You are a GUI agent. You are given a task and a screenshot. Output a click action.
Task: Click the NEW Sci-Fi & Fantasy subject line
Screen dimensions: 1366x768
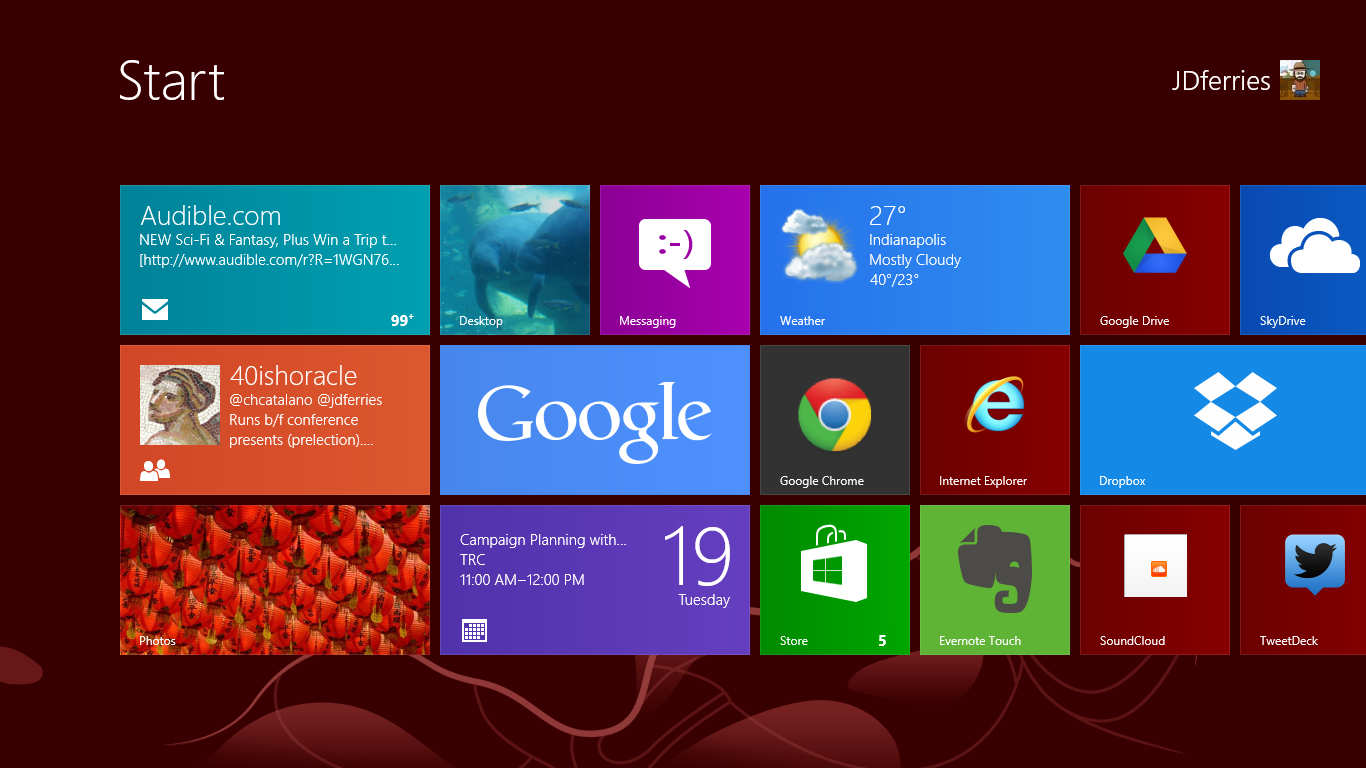[268, 240]
